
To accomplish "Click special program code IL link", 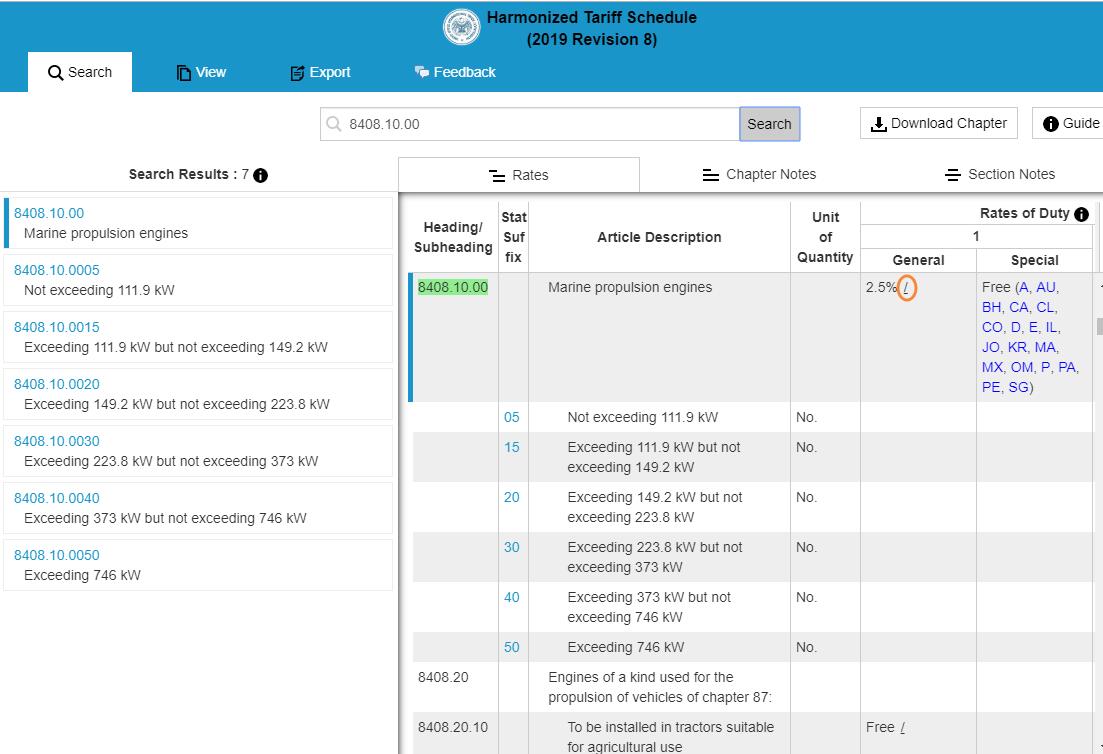I will [x=1050, y=327].
